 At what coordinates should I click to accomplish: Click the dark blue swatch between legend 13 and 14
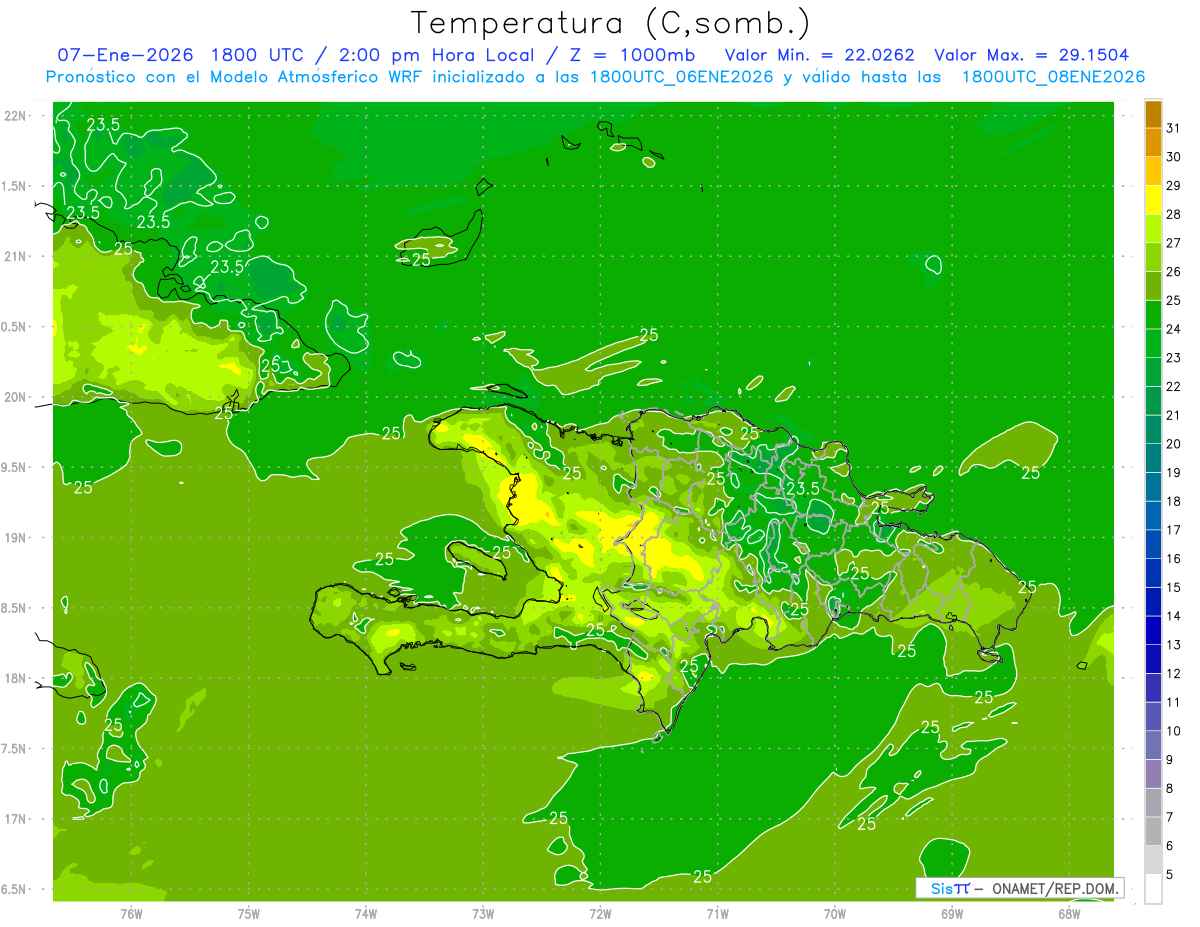tap(1153, 631)
